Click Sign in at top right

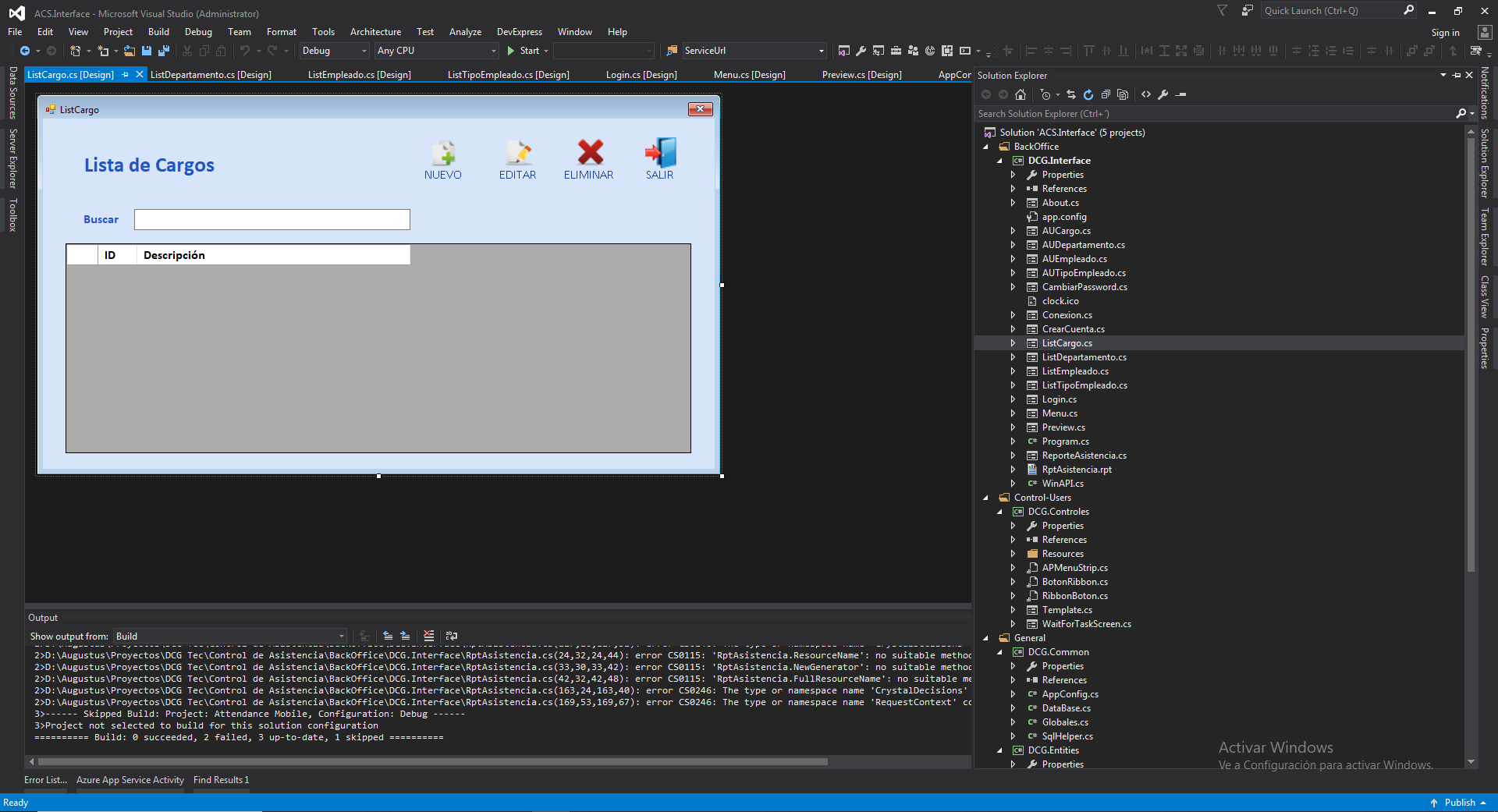[x=1445, y=33]
